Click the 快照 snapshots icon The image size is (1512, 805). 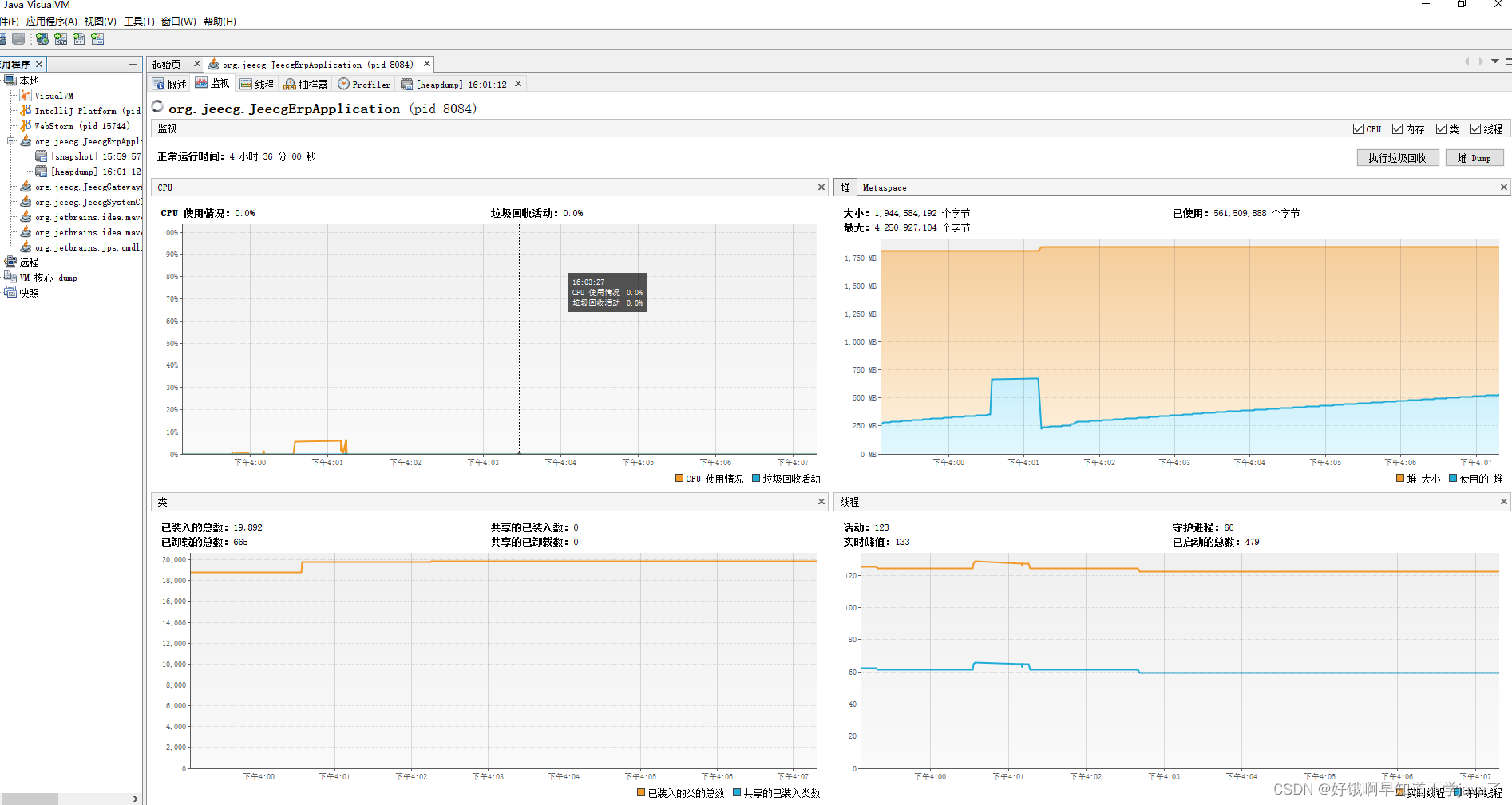10,293
